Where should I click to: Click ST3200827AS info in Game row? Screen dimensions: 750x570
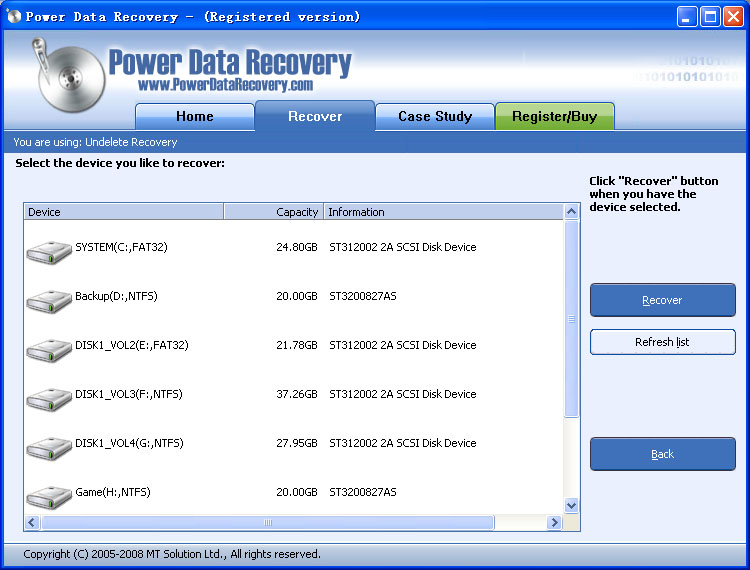(x=363, y=492)
